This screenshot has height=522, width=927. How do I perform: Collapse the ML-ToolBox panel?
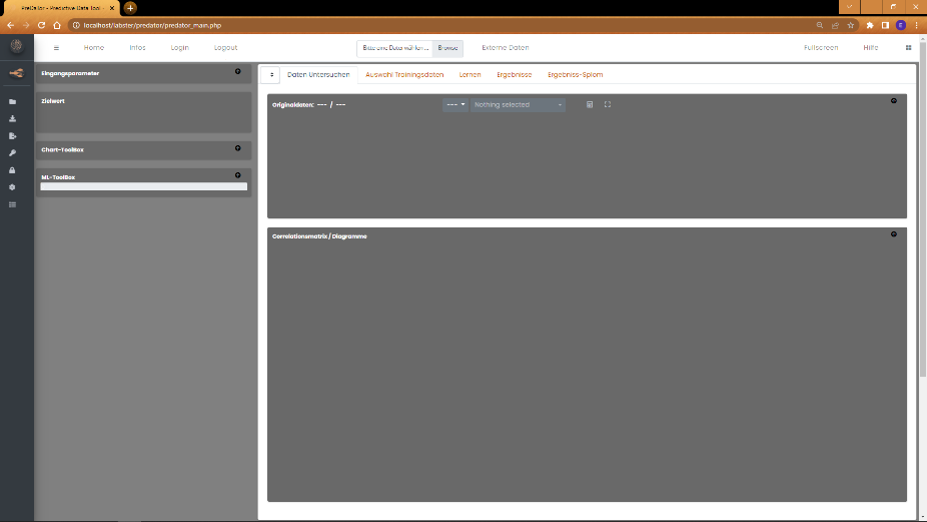click(237, 175)
